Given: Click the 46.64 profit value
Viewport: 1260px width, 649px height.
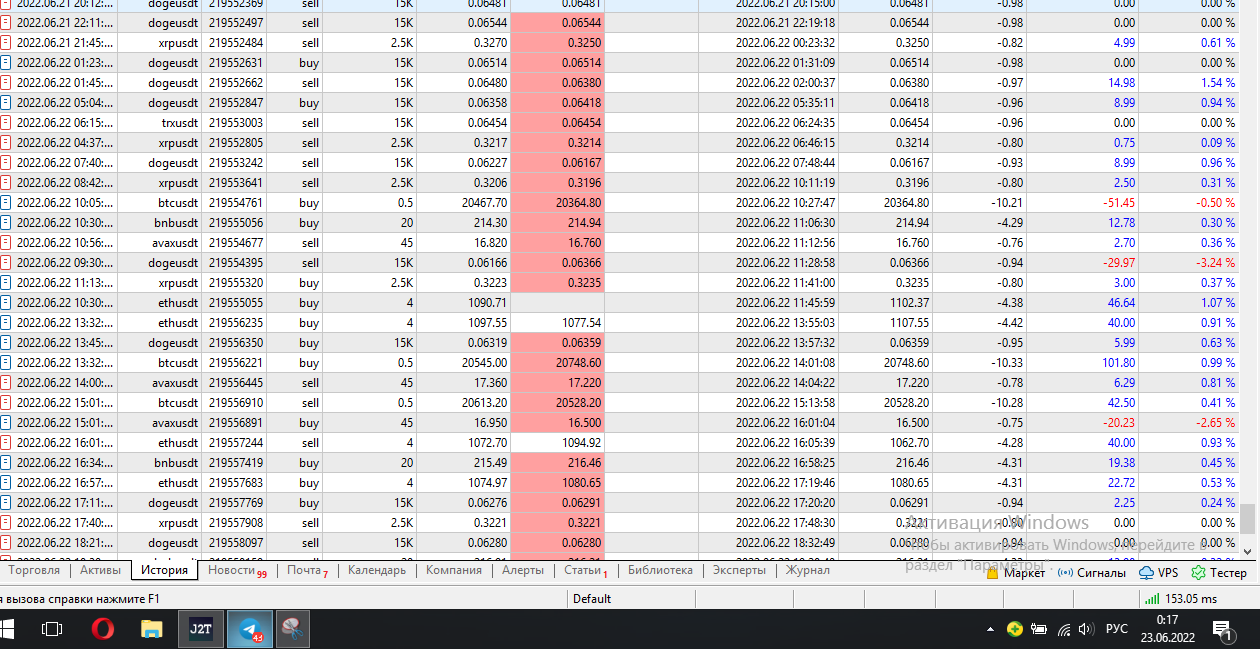Looking at the screenshot, I should tap(1121, 303).
